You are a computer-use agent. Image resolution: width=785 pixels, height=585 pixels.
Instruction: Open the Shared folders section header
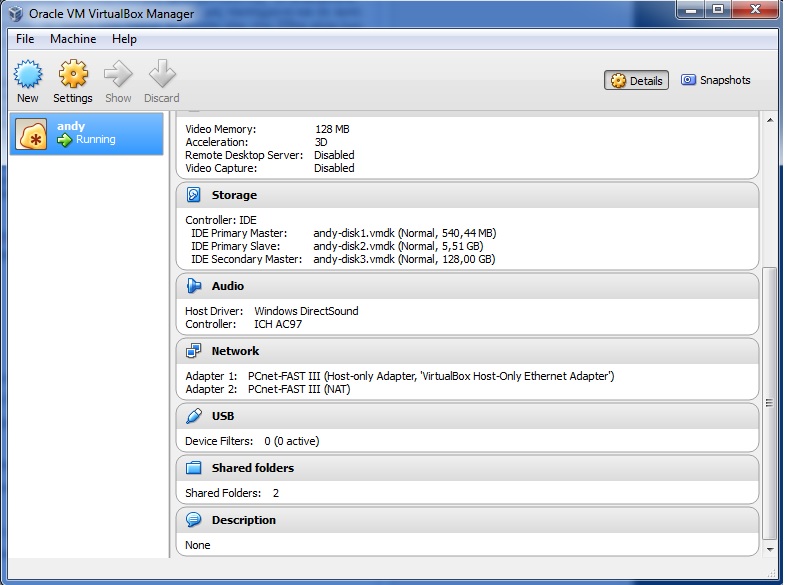467,468
